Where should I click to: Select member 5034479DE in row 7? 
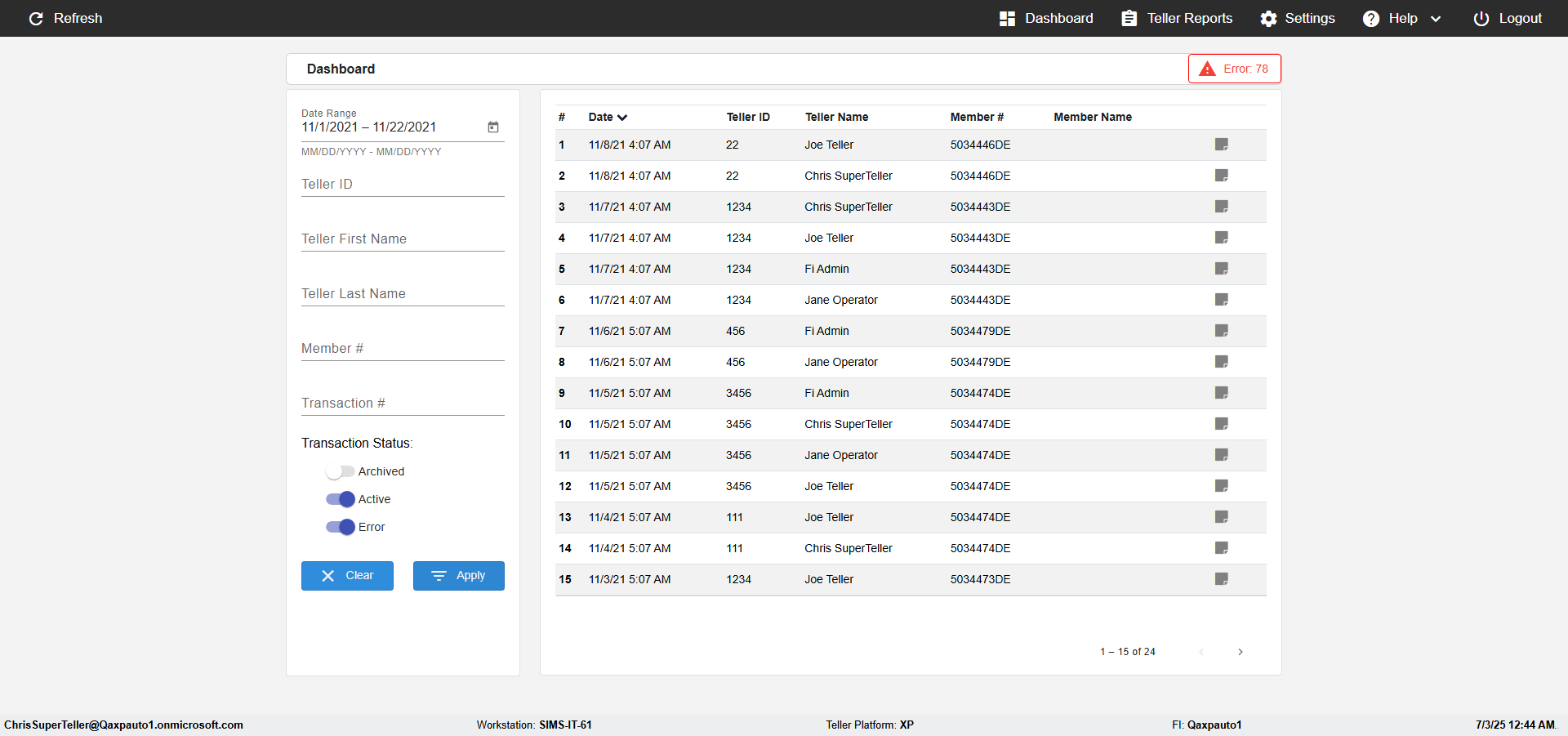click(980, 331)
